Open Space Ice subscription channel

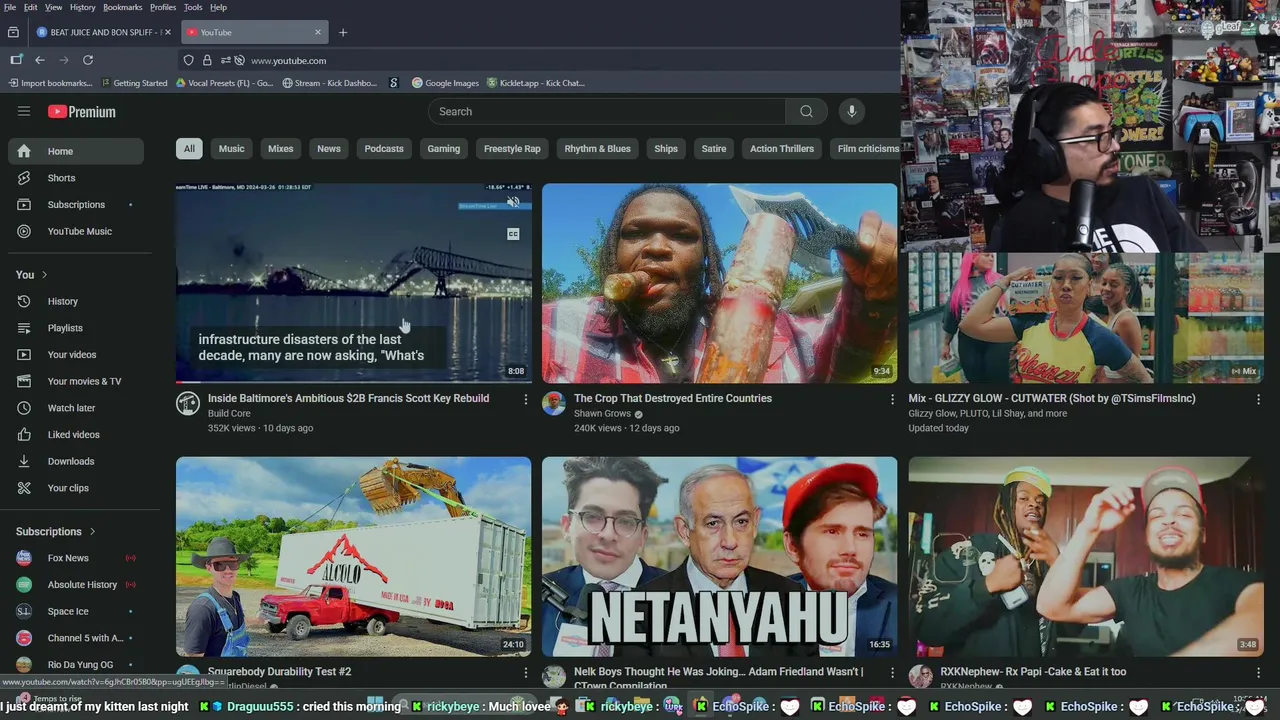click(x=76, y=611)
